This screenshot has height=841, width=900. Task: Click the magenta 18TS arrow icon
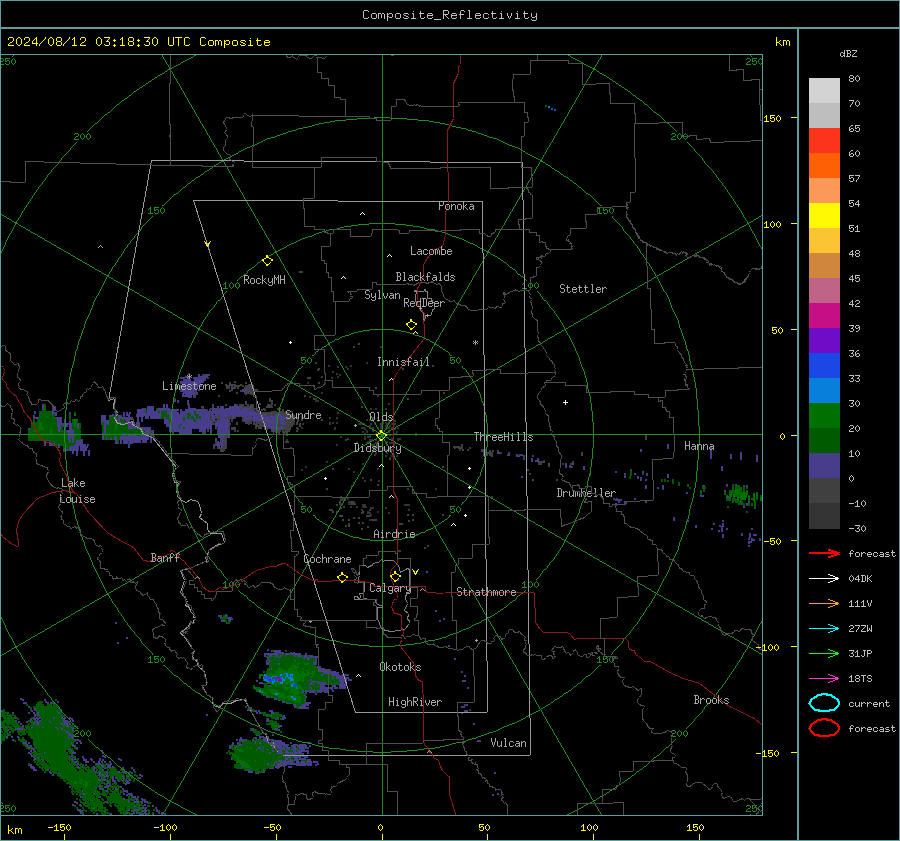pos(824,679)
